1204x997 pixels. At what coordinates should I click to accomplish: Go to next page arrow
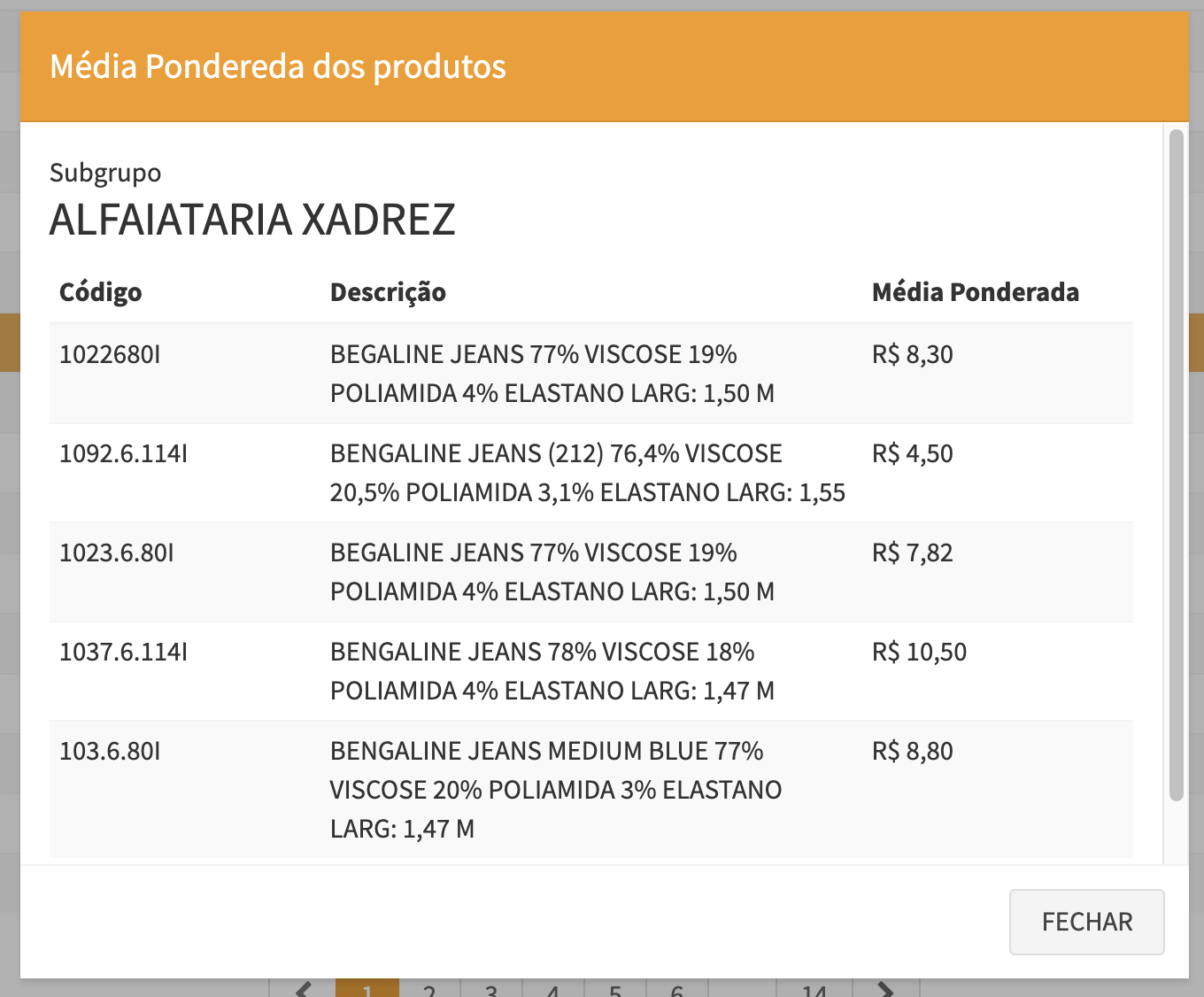click(x=885, y=988)
